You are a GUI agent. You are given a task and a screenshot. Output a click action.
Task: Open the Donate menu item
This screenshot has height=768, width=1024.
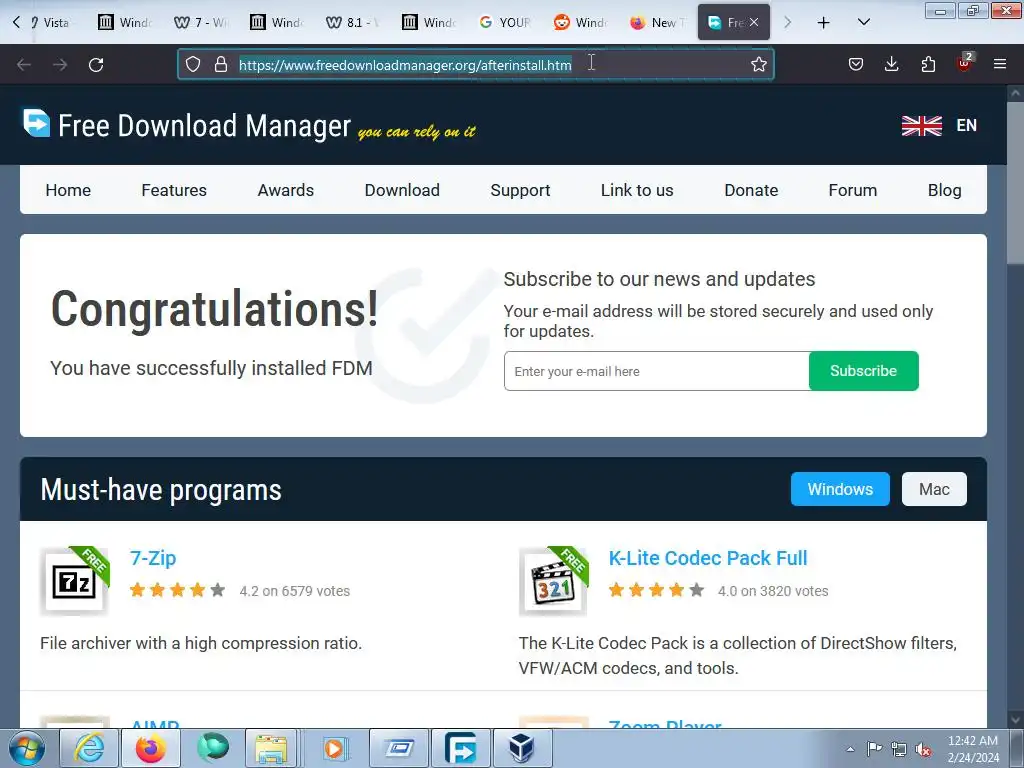tap(751, 190)
